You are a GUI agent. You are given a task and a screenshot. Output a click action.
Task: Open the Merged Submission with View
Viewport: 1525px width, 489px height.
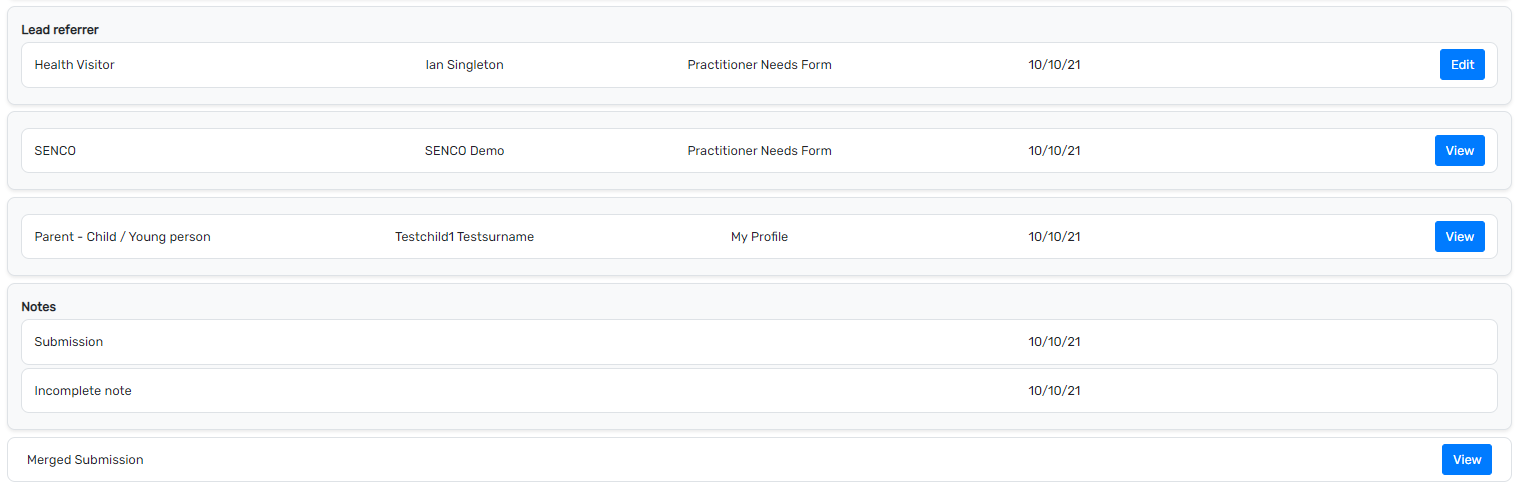(1466, 460)
